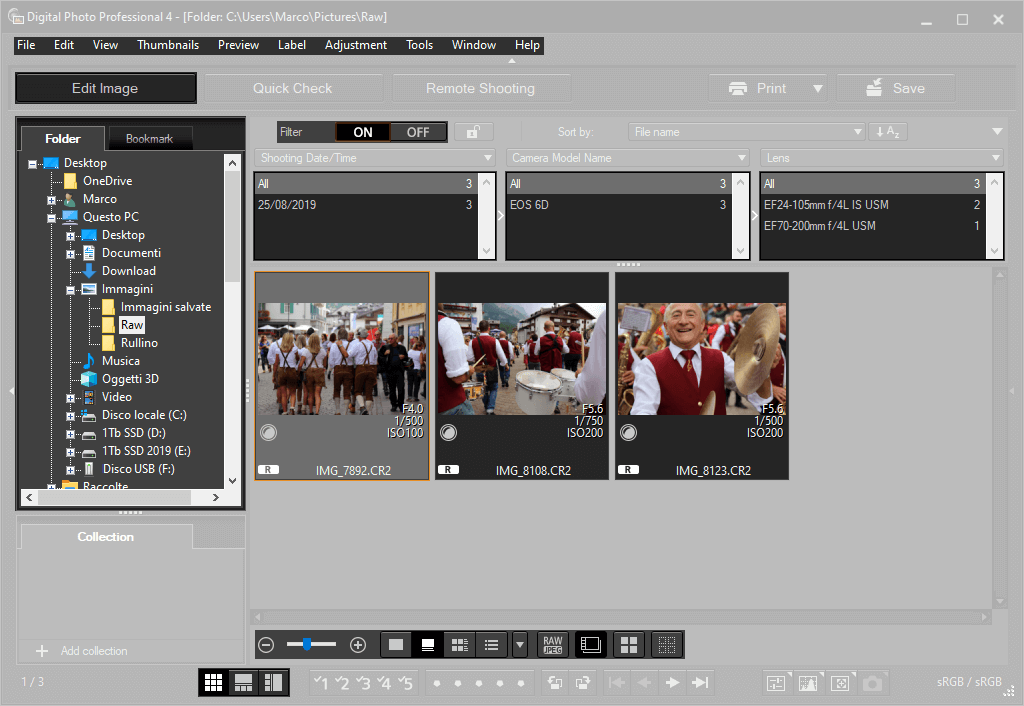Zoom out thumbnails with minus icon

coord(266,645)
